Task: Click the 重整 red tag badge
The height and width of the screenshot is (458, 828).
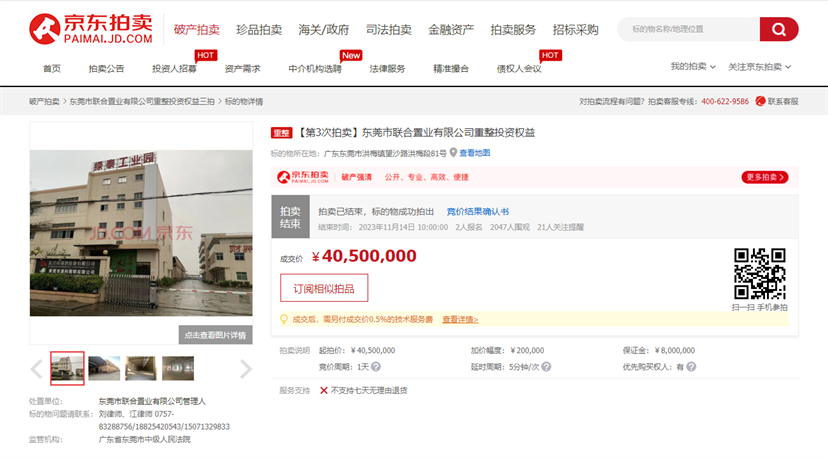Action: (x=281, y=133)
